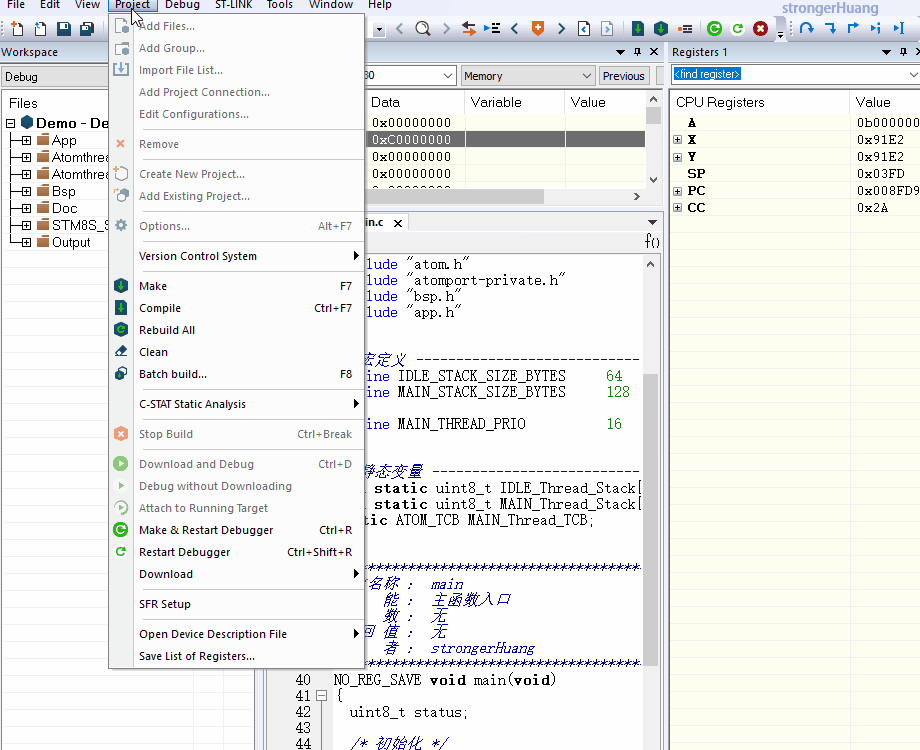This screenshot has width=920, height=750.
Task: Click the Toggle Breakpoint orange shield icon
Action: (538, 29)
